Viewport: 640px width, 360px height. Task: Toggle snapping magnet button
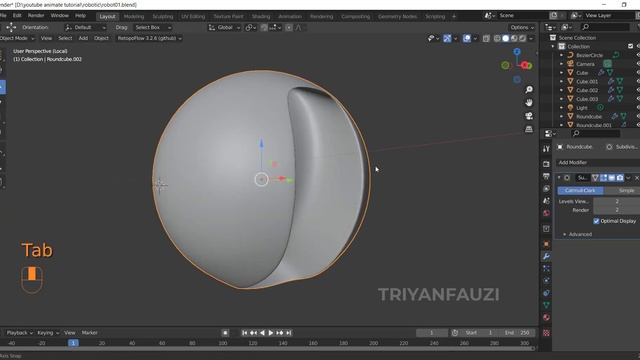pos(264,27)
